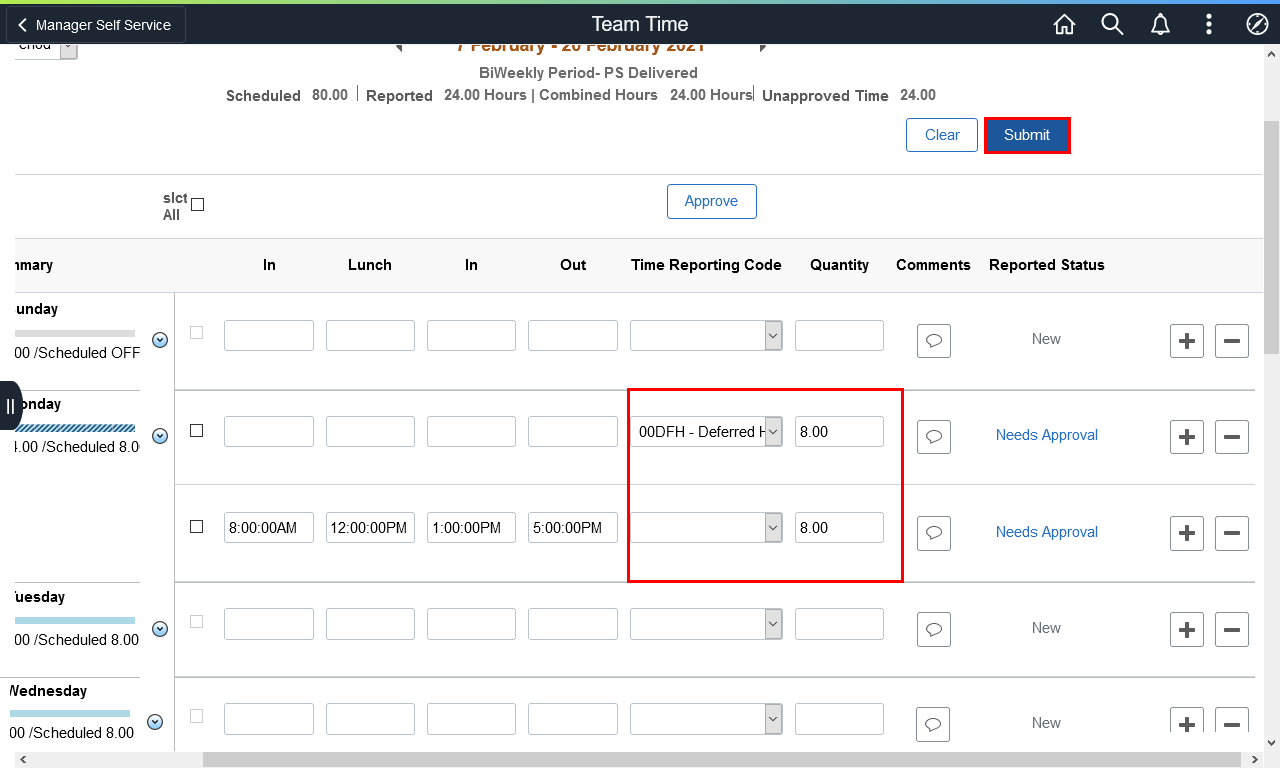Click the Clear button

pyautogui.click(x=942, y=135)
